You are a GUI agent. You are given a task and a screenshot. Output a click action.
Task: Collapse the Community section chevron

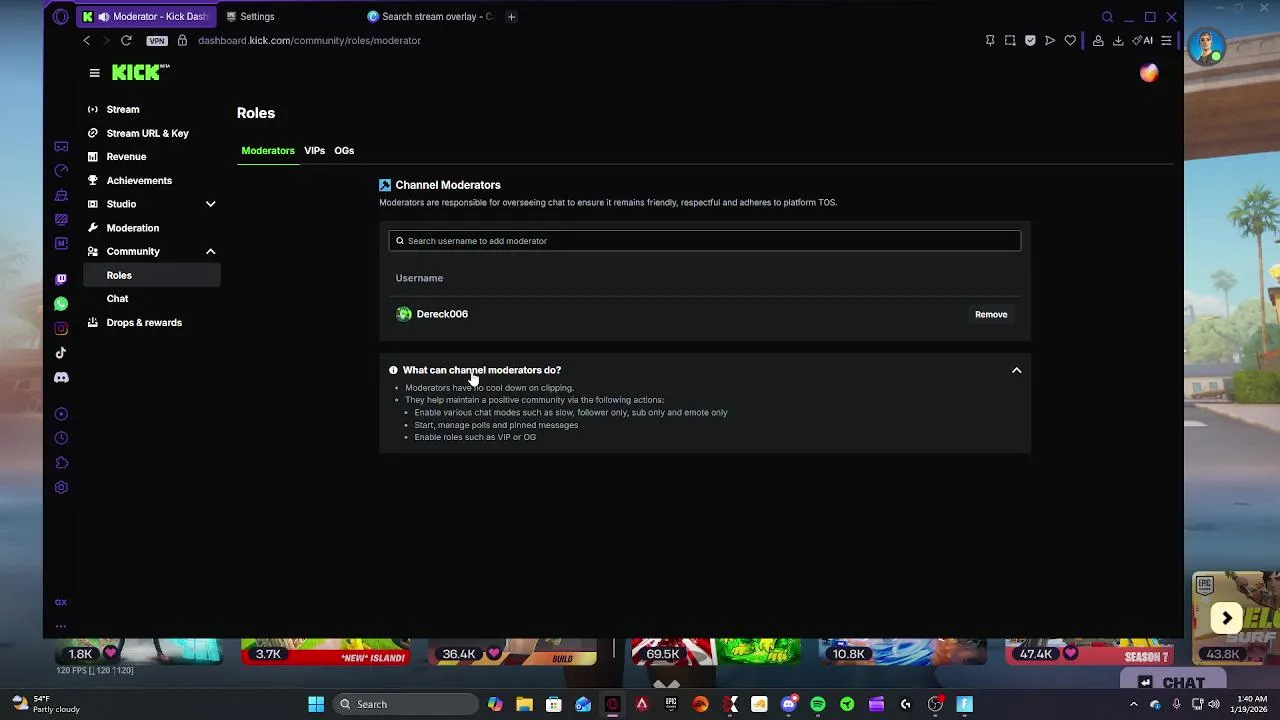click(210, 251)
